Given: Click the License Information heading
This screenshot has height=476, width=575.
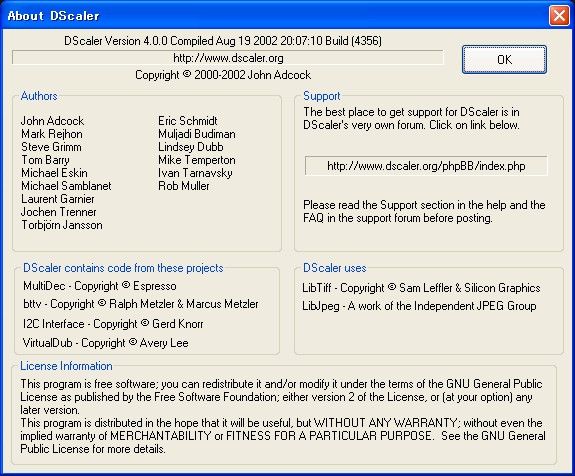Looking at the screenshot, I should [x=66, y=366].
